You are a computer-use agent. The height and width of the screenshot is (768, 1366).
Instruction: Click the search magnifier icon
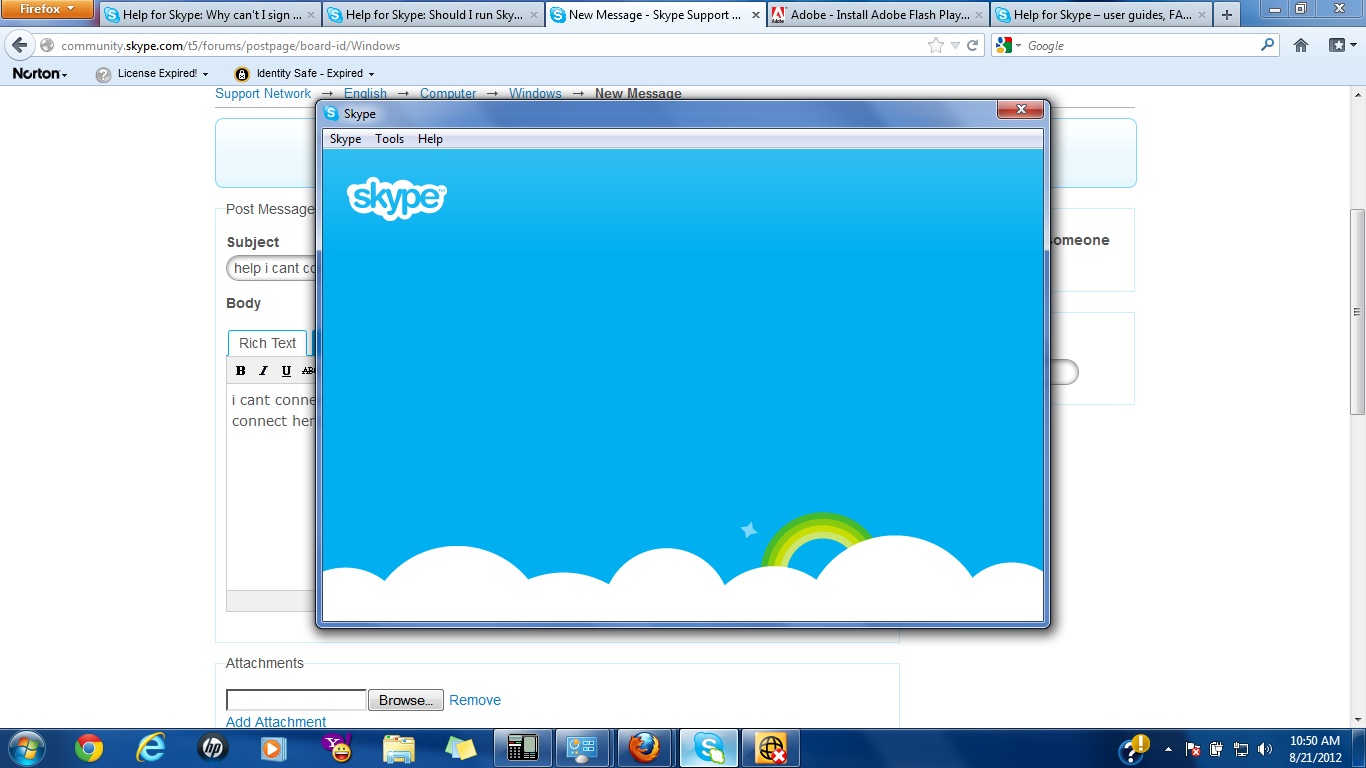coord(1268,45)
